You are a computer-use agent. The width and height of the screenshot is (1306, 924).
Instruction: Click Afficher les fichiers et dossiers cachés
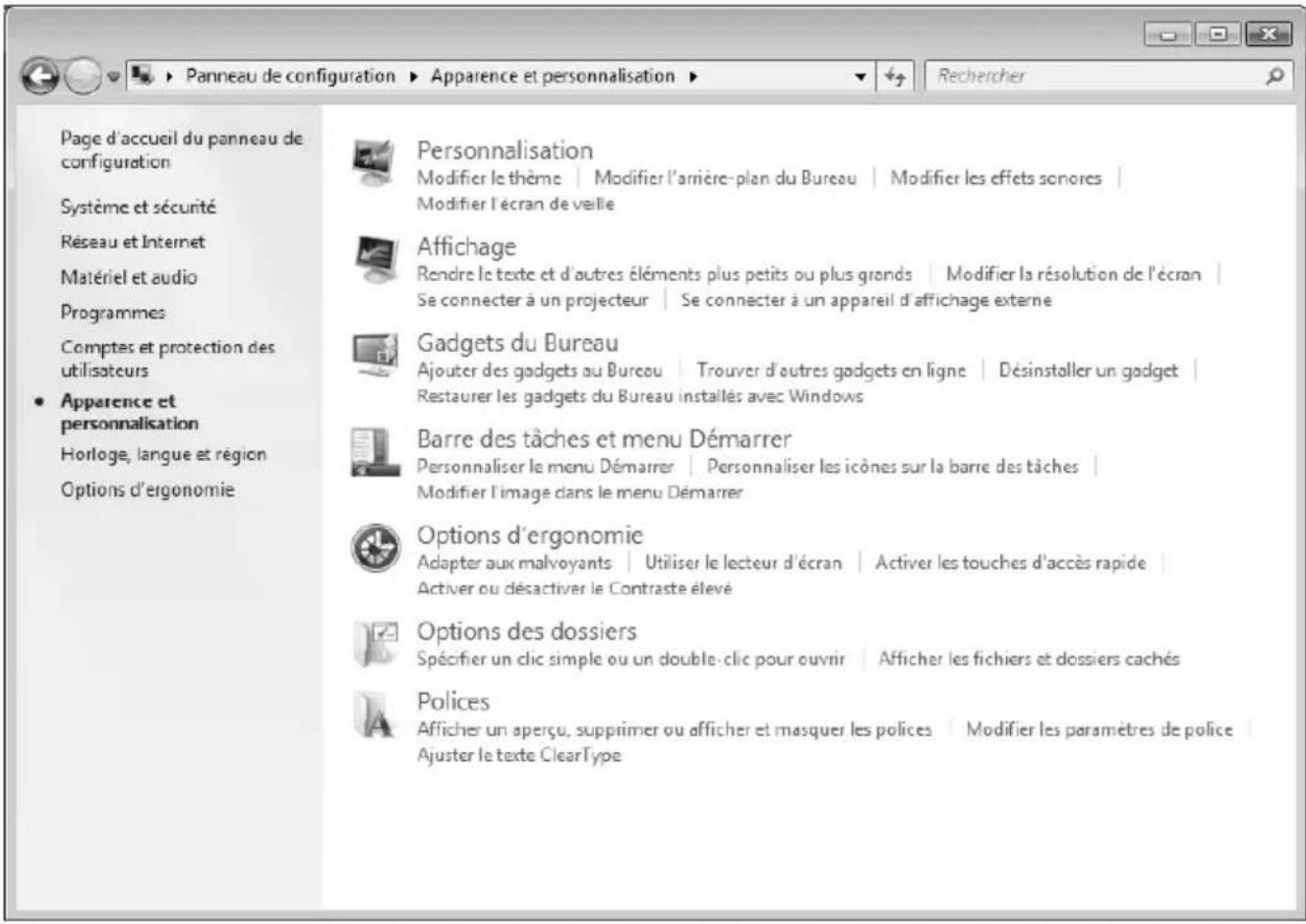tap(1029, 660)
